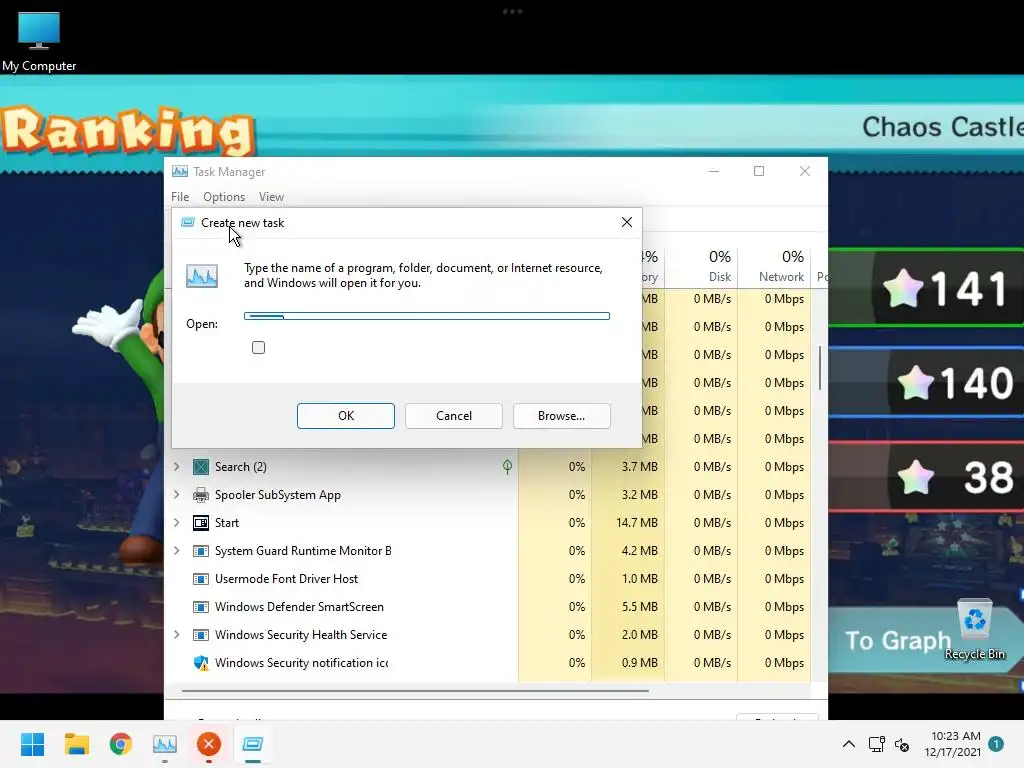Click the 3.7 MB memory value for Search
Viewport: 1024px width, 768px height.
(639, 467)
